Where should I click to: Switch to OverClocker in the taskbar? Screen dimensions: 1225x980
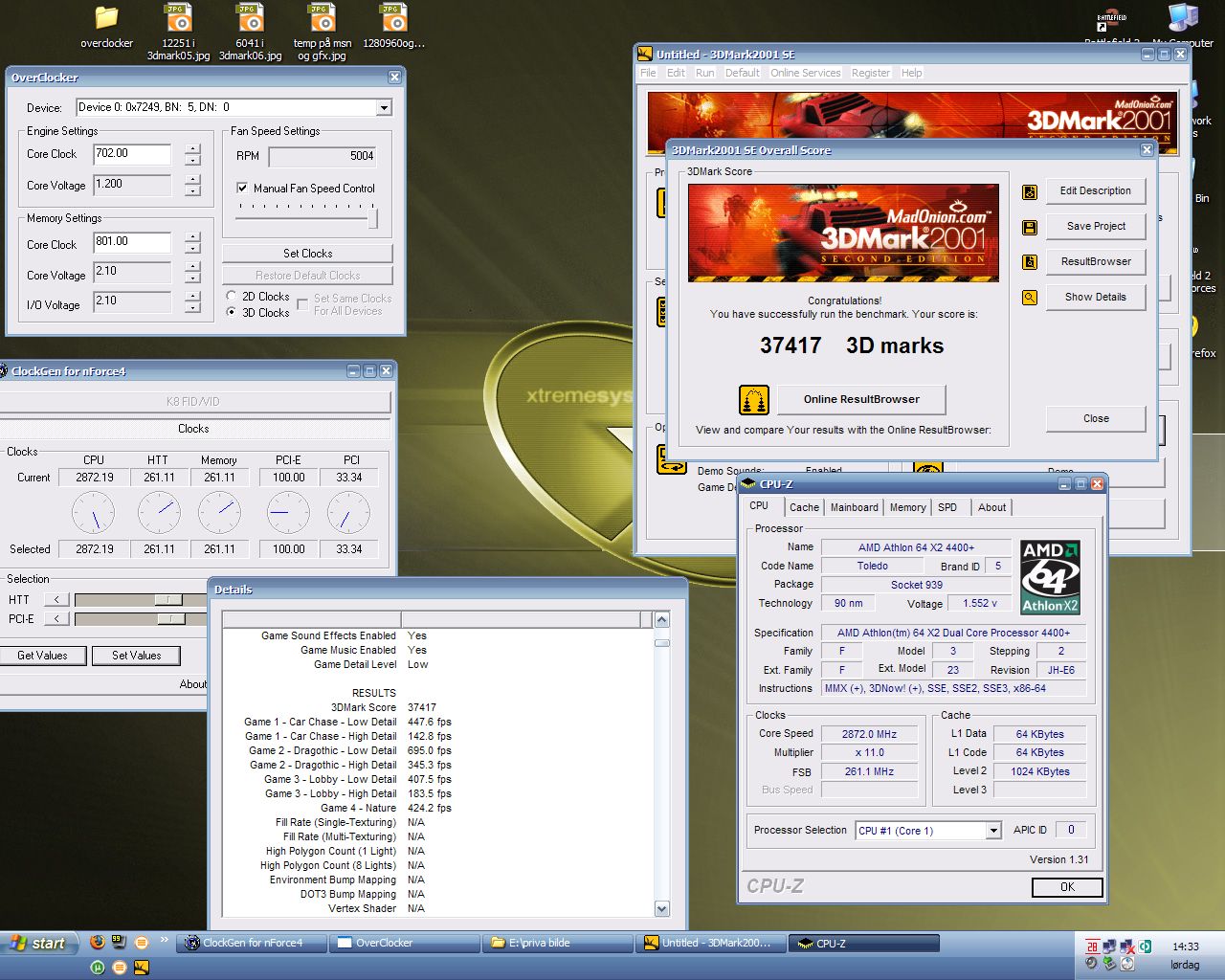click(x=403, y=943)
